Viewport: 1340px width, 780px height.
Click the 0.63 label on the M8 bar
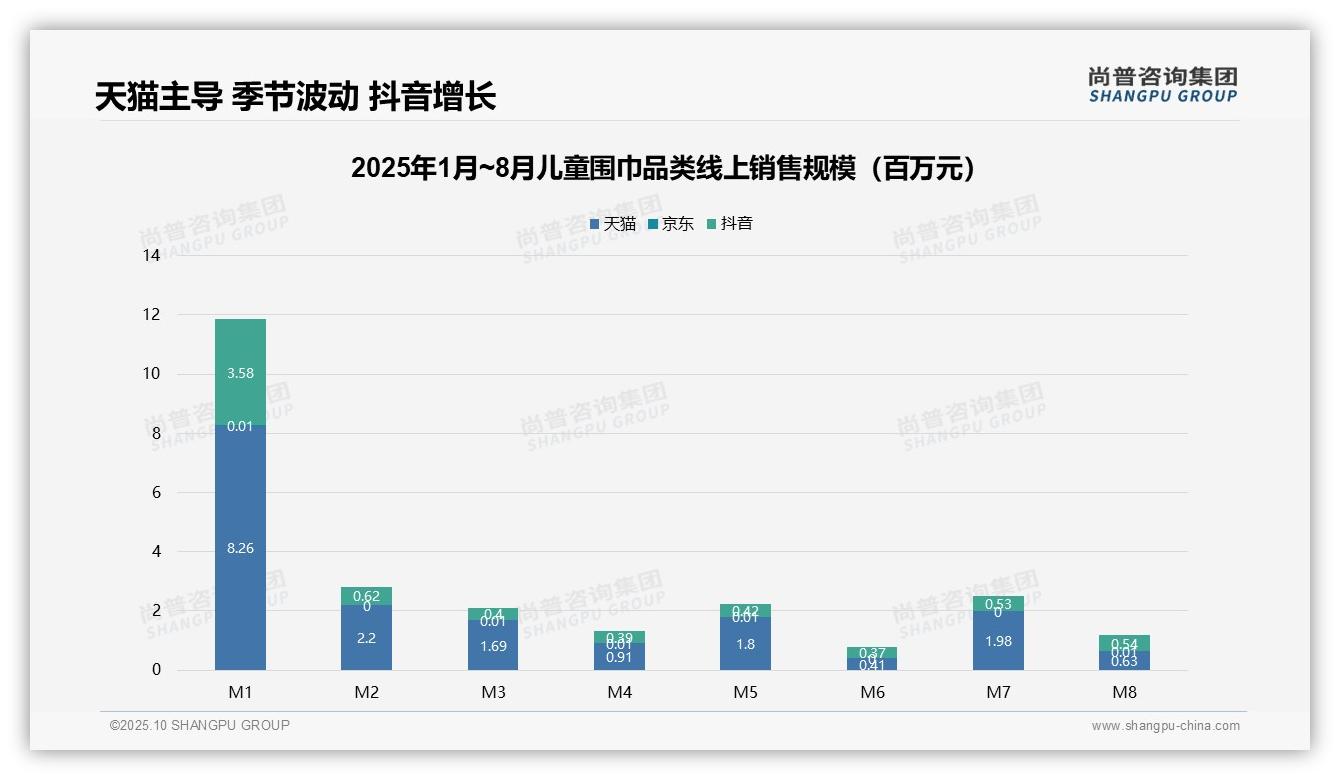[1125, 659]
